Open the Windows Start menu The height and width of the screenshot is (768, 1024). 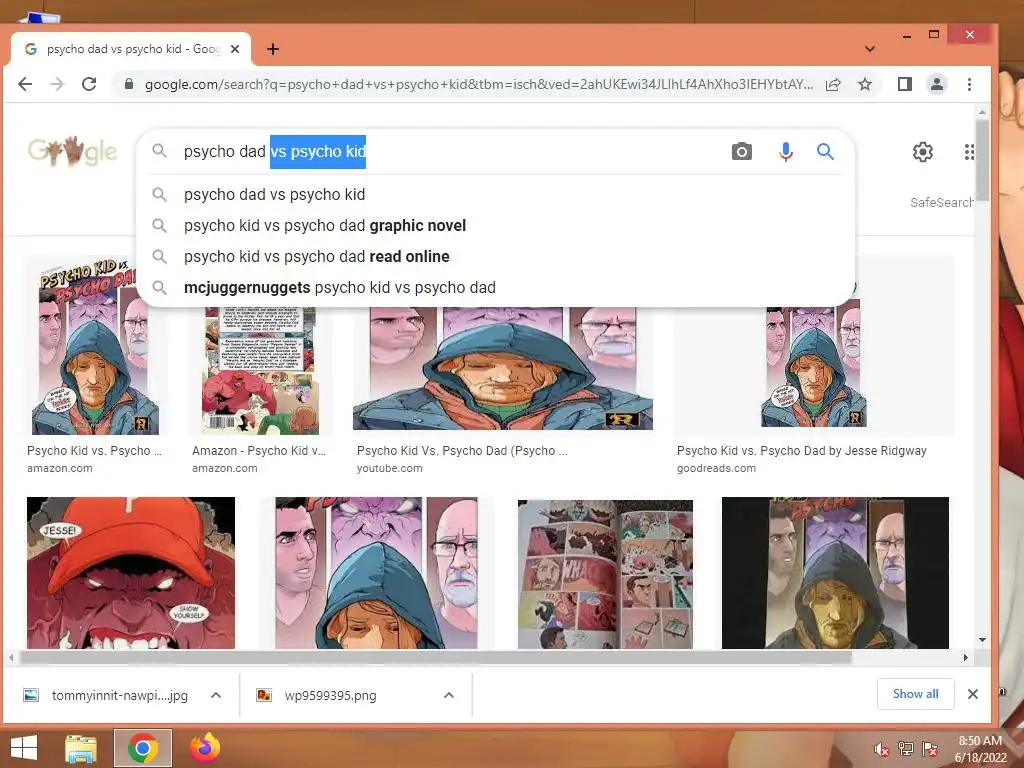click(x=24, y=748)
